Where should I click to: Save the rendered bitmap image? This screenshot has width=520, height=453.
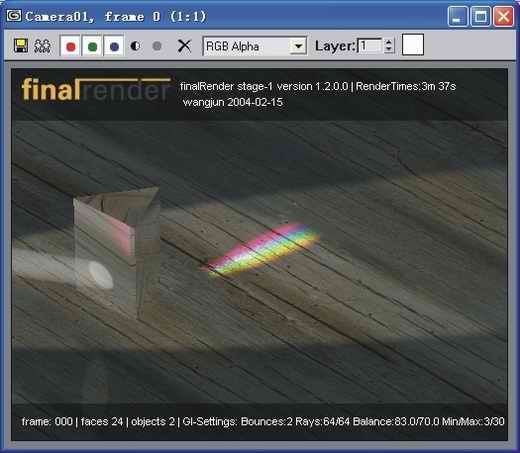pos(21,46)
